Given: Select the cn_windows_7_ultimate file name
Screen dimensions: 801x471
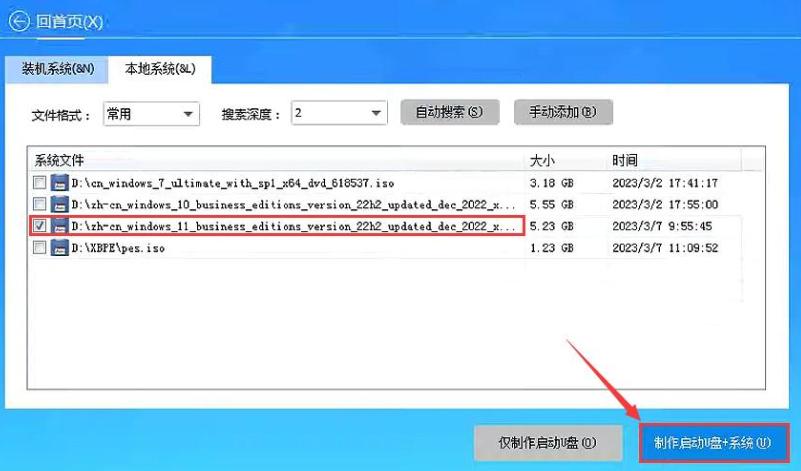Looking at the screenshot, I should click(x=232, y=183).
